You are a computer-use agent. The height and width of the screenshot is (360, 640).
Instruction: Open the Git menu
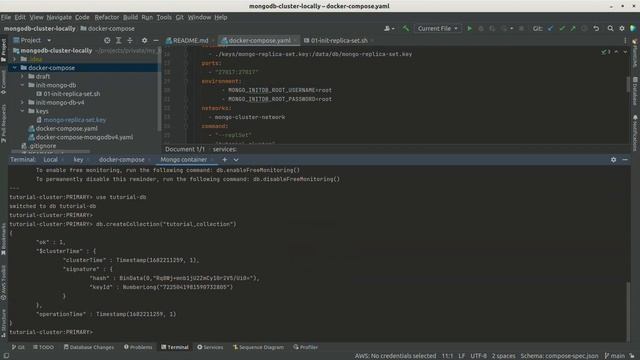(180, 17)
